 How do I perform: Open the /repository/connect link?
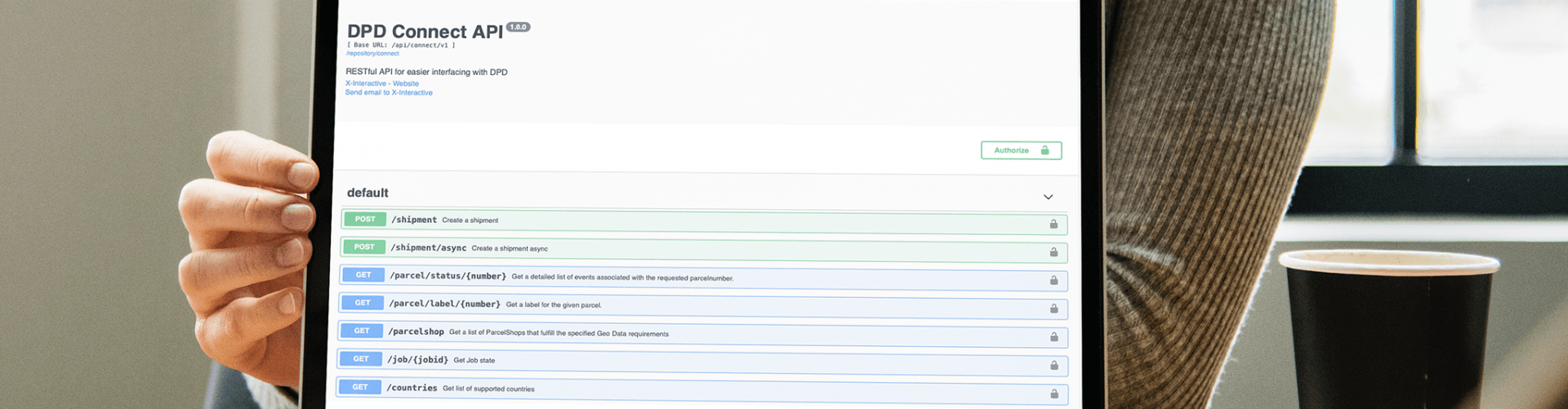point(372,54)
